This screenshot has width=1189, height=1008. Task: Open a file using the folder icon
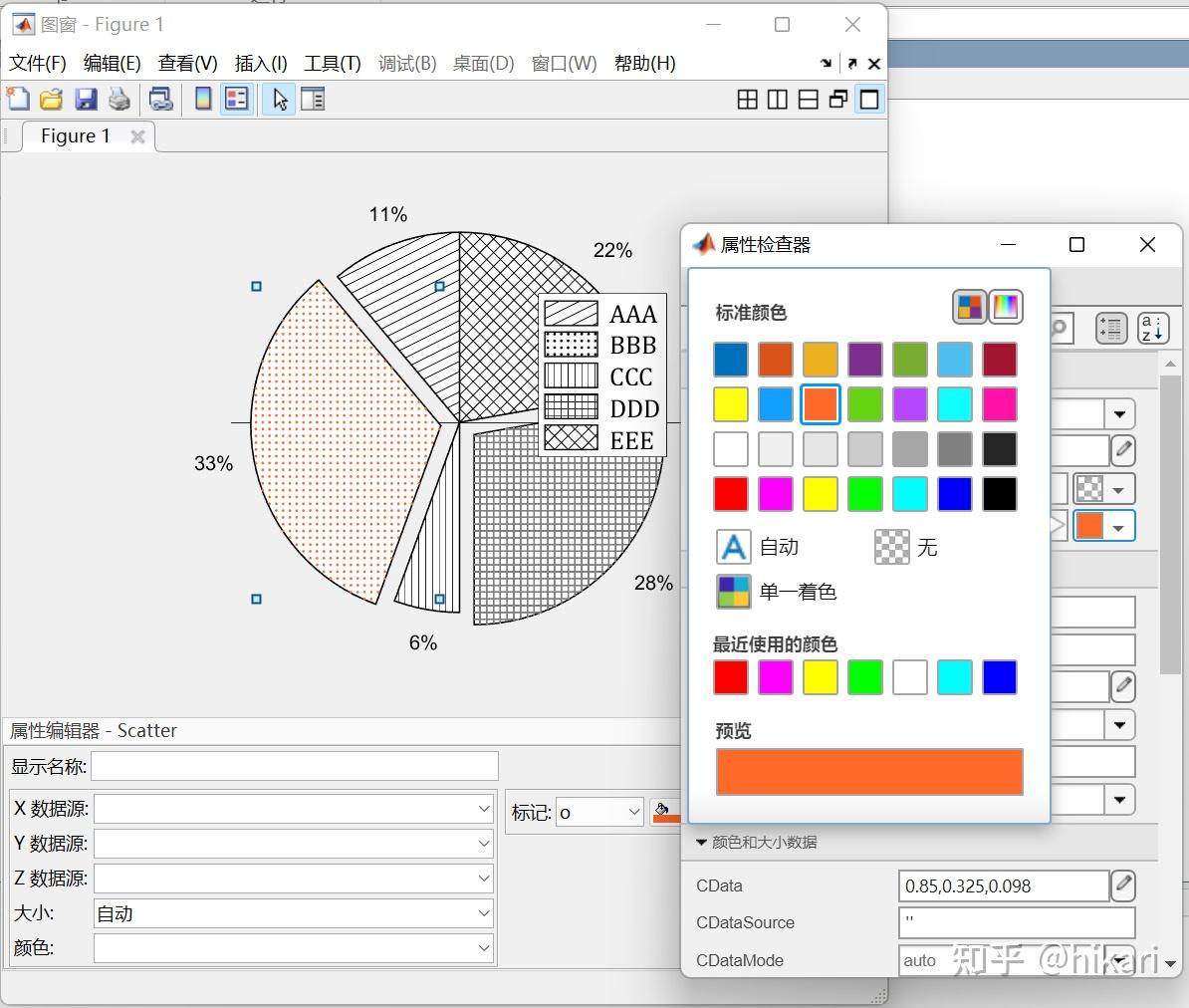(x=51, y=99)
